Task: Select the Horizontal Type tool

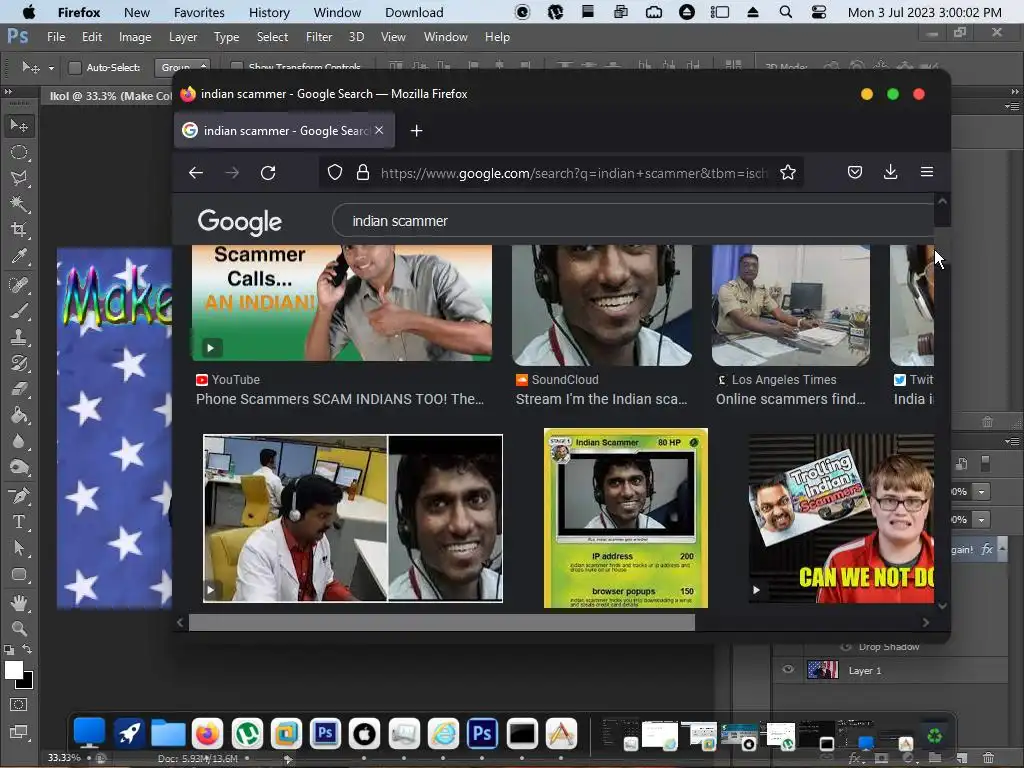Action: coord(19,522)
